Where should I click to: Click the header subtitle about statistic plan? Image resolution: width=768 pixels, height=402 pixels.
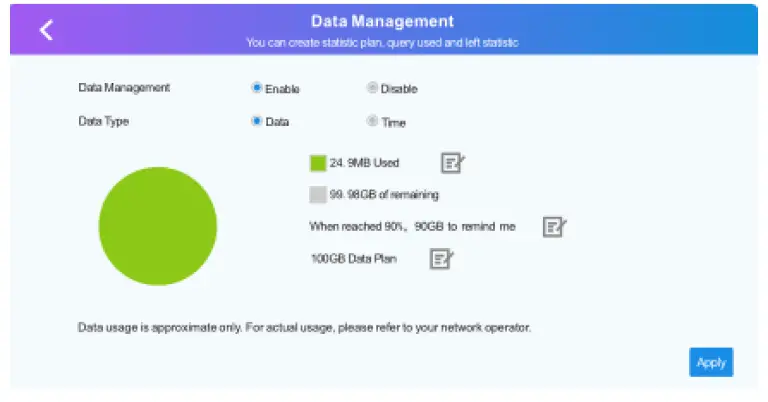point(382,43)
